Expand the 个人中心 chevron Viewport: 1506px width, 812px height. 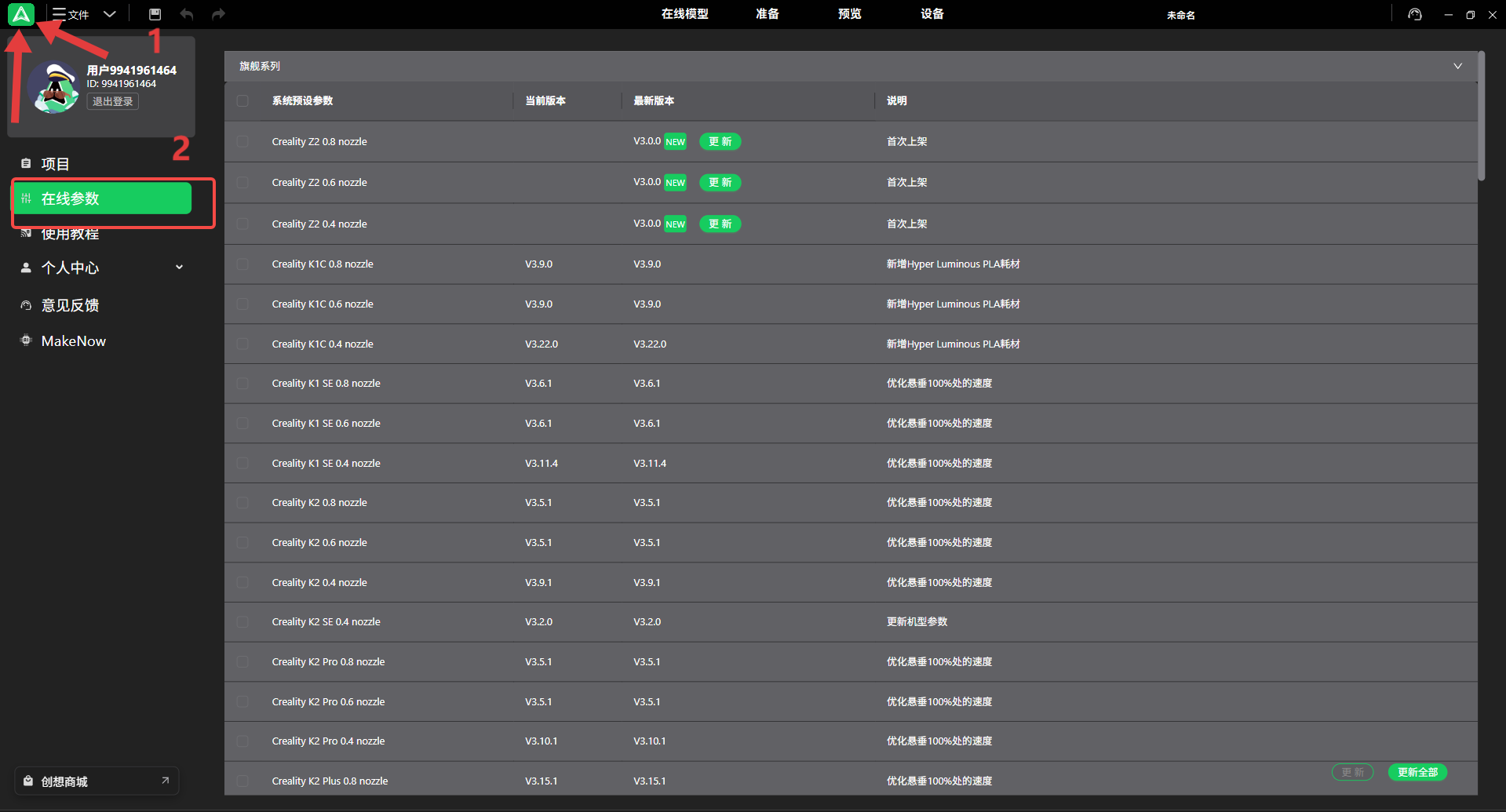pyautogui.click(x=179, y=268)
